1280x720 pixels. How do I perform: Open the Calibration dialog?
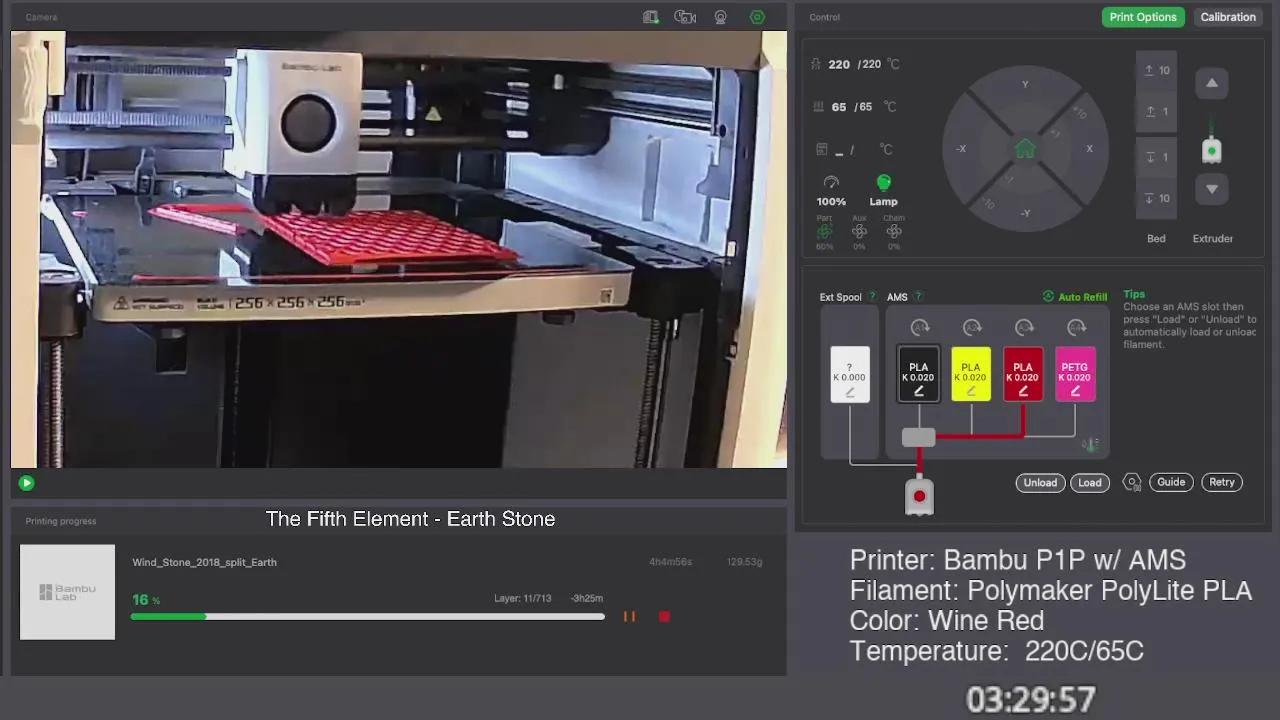coord(1228,17)
